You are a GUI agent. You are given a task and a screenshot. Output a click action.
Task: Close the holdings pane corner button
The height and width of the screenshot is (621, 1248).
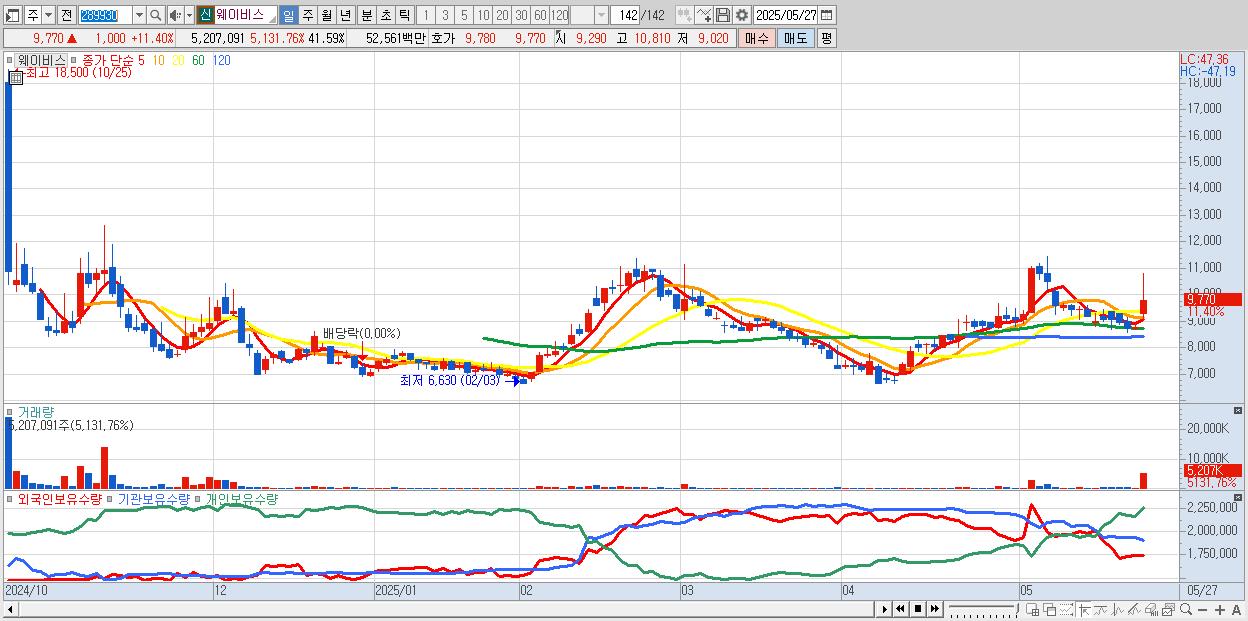coord(1238,497)
